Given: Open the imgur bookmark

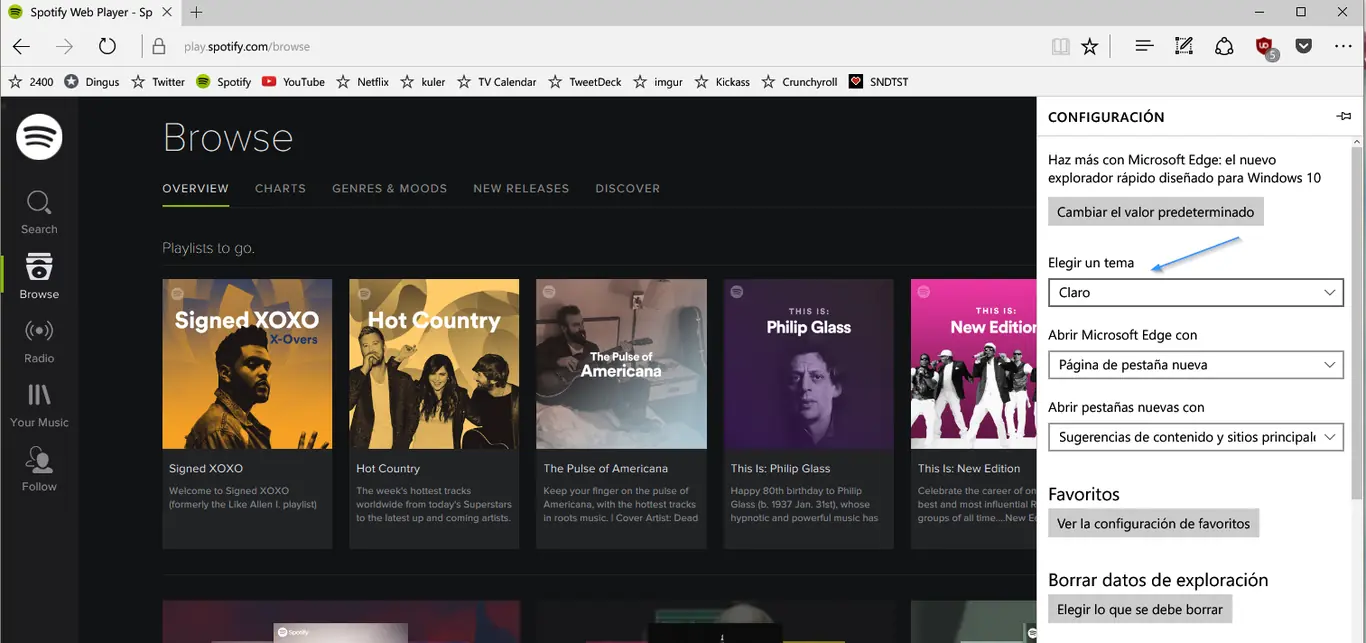Looking at the screenshot, I should click(658, 82).
